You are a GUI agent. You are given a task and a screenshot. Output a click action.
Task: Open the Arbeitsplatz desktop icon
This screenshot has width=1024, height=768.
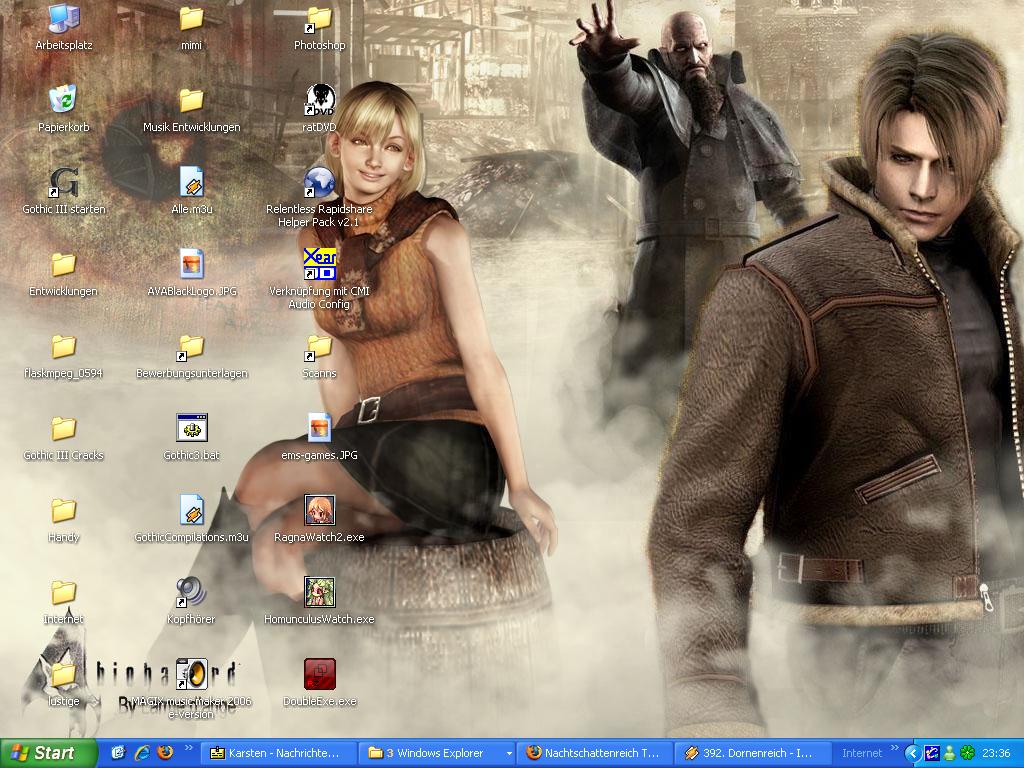pyautogui.click(x=63, y=19)
